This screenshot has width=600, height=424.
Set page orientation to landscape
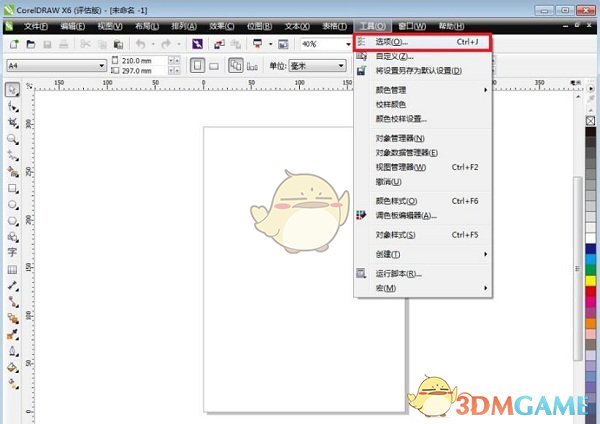tap(214, 66)
